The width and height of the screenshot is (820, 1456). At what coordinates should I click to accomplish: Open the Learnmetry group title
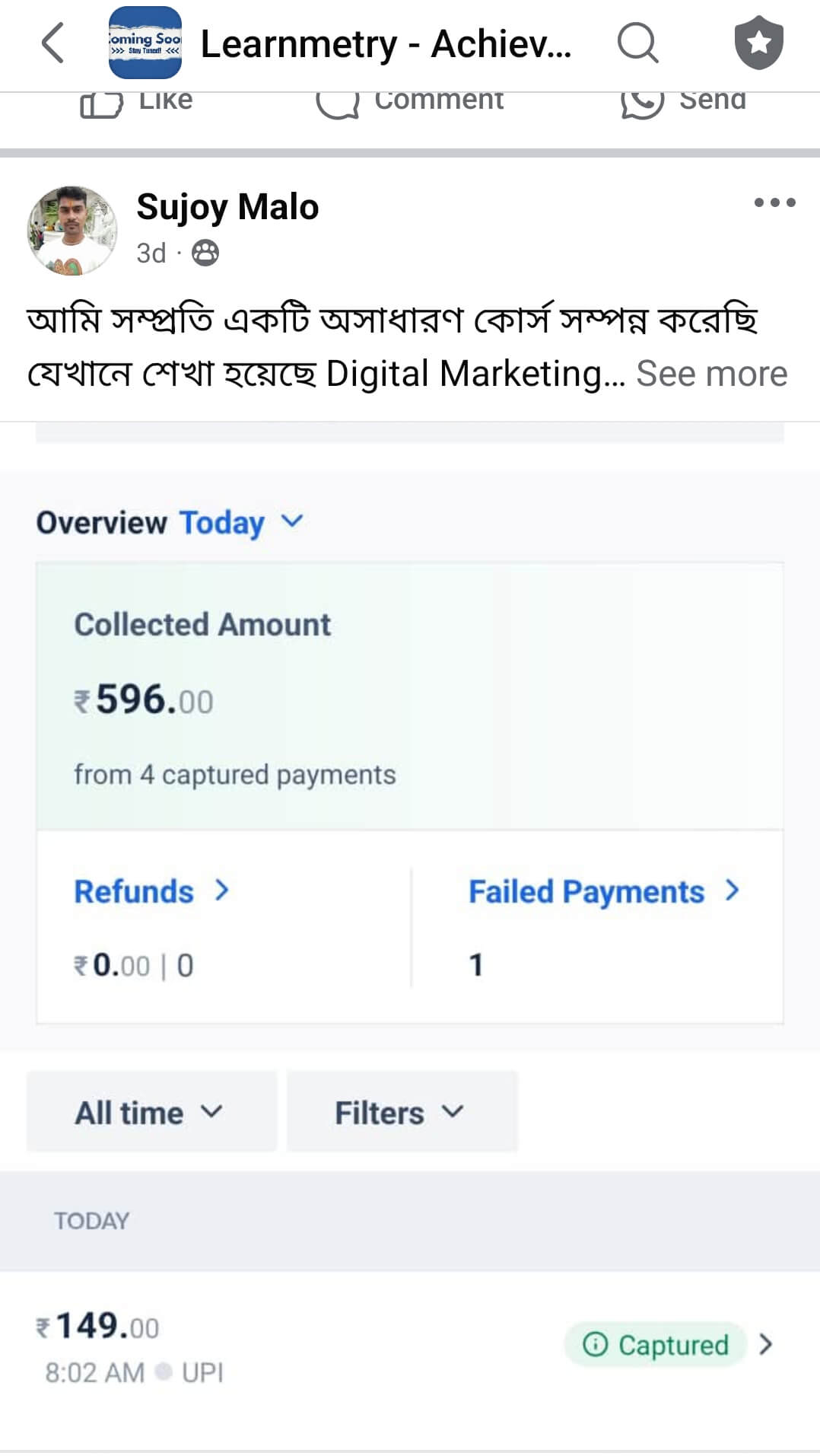click(x=386, y=44)
